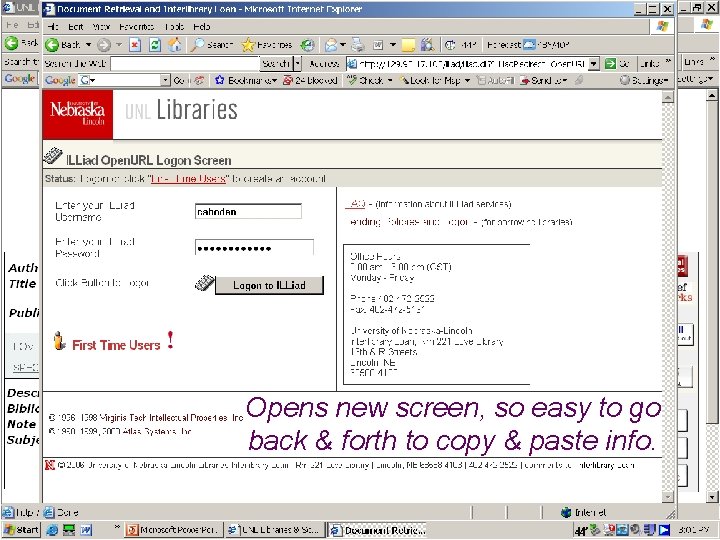Click the Search the Web text box
The width and height of the screenshot is (720, 540).
pos(185,63)
